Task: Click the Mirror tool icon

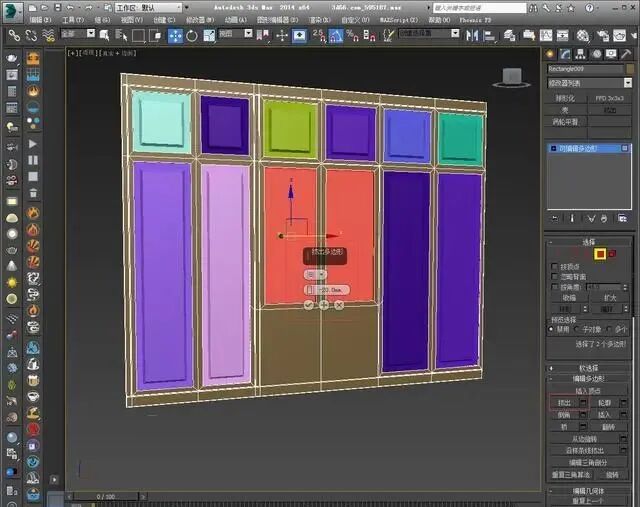Action: pos(472,36)
